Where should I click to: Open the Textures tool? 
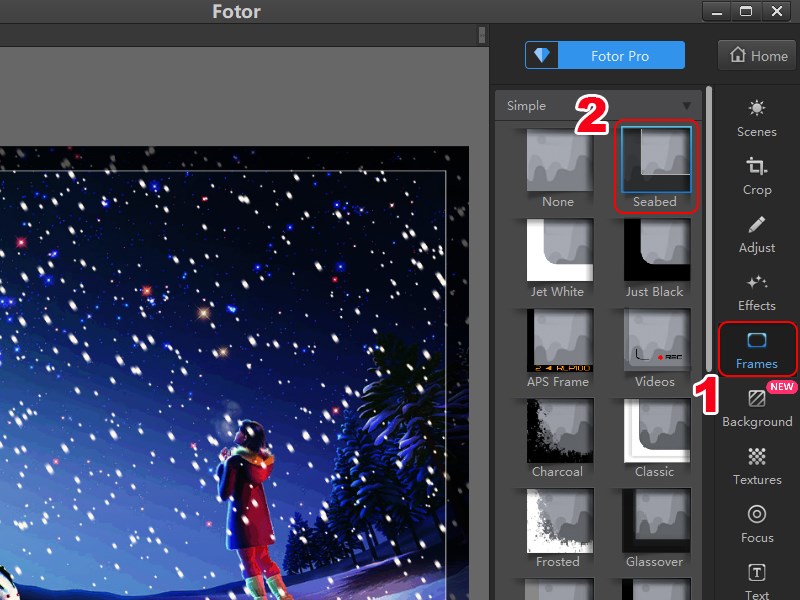(x=756, y=466)
